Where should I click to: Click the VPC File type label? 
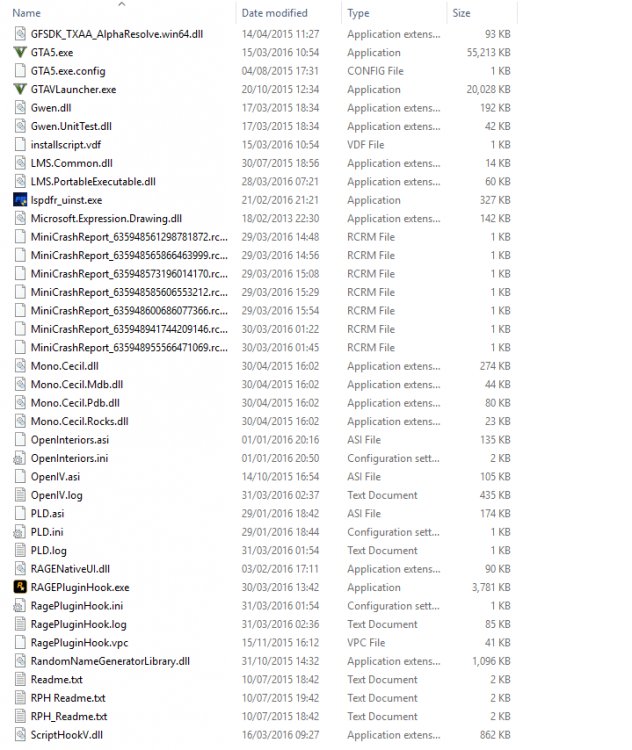coord(366,642)
